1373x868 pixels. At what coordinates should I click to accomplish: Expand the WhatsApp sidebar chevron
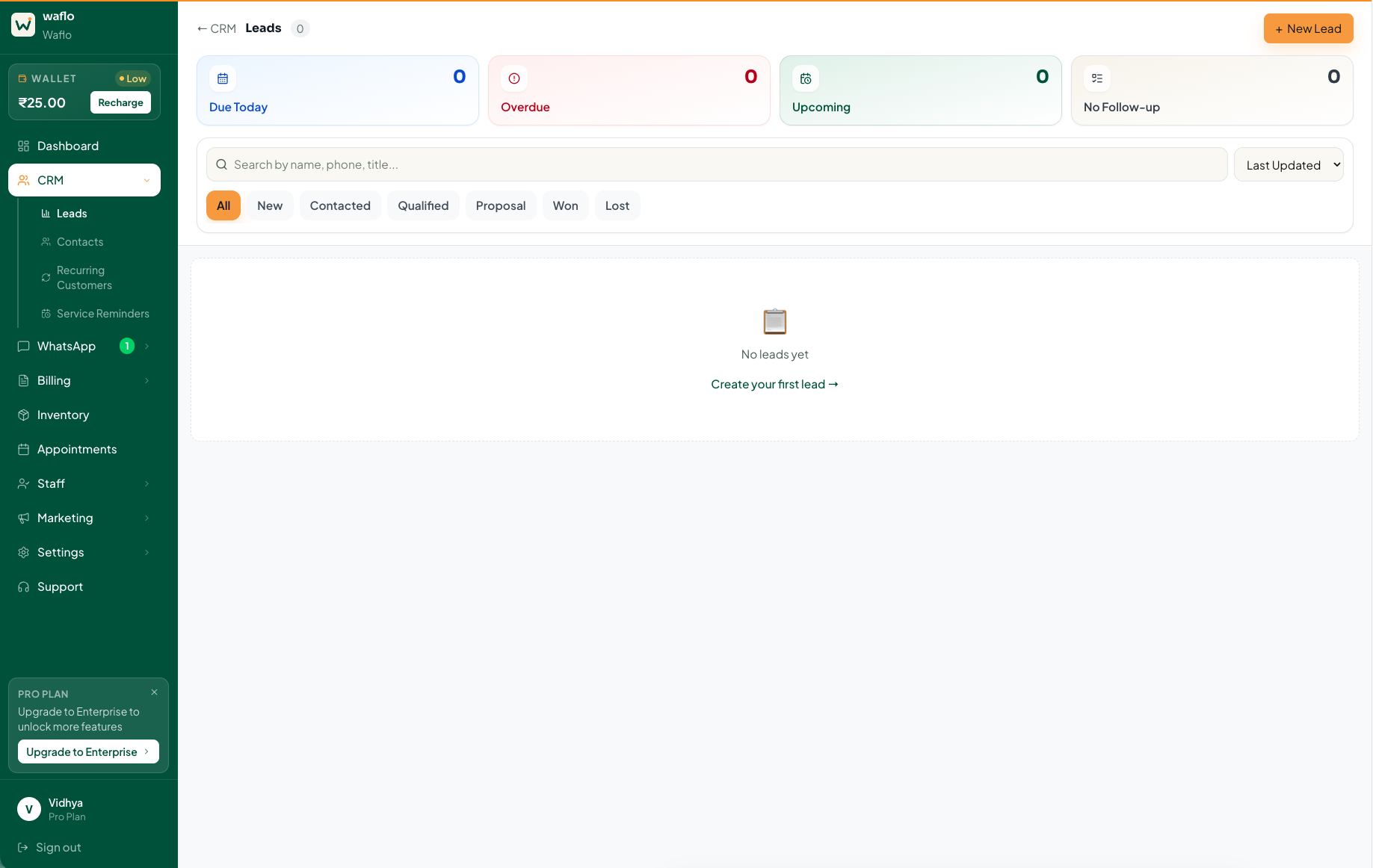tap(146, 346)
